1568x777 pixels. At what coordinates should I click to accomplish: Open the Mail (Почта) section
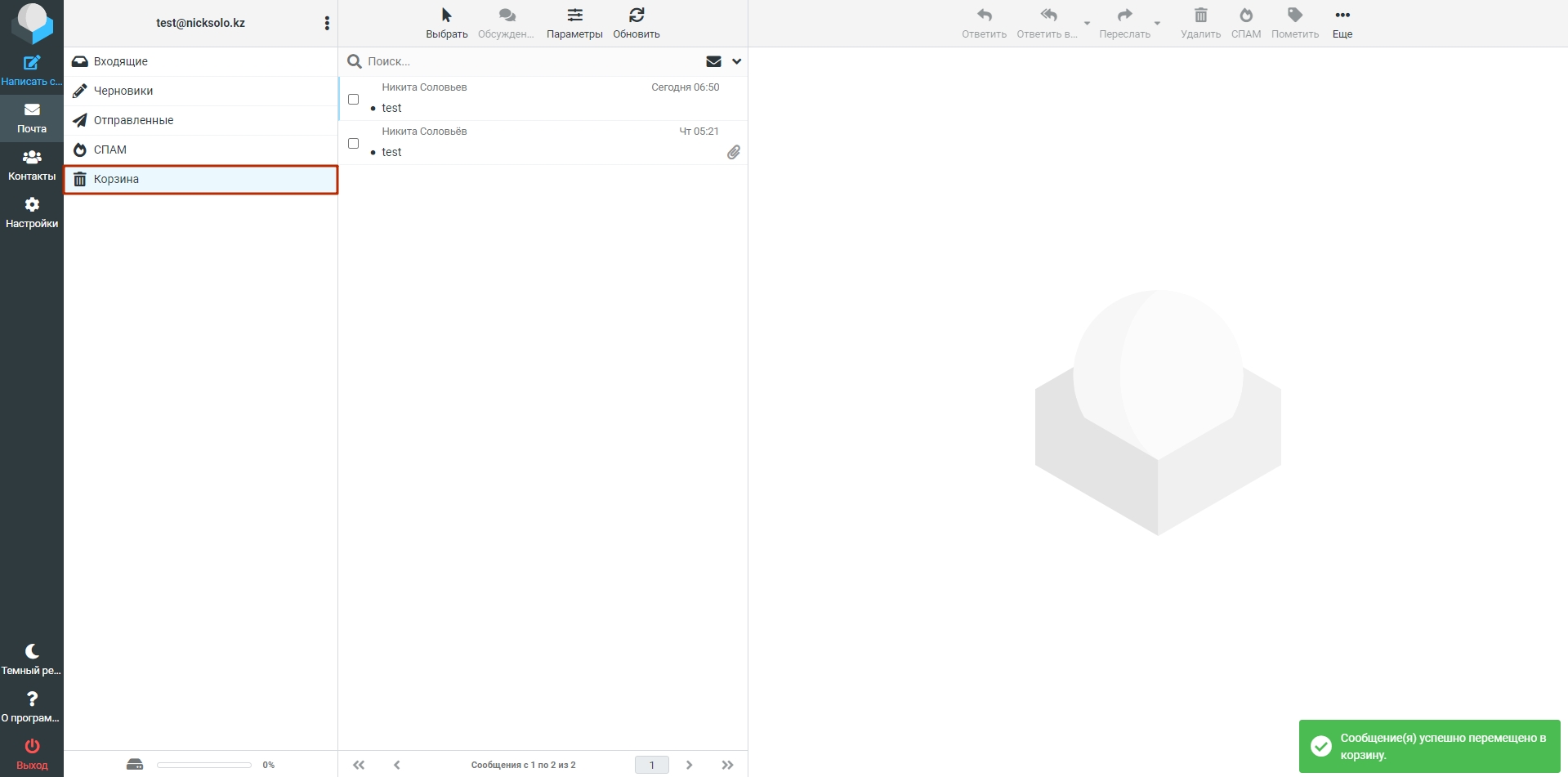(32, 118)
